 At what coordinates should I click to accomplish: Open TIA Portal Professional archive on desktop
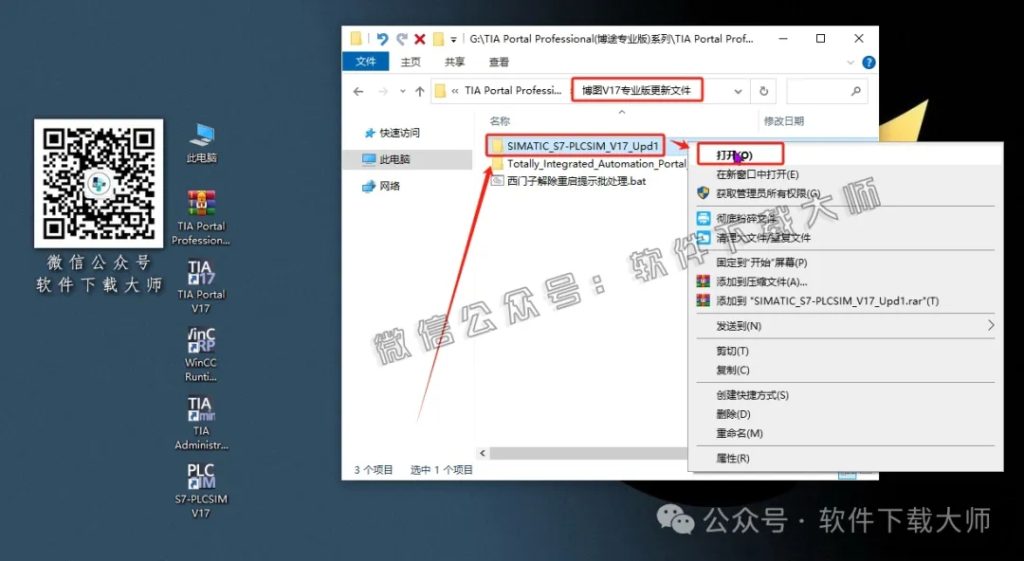tap(201, 217)
